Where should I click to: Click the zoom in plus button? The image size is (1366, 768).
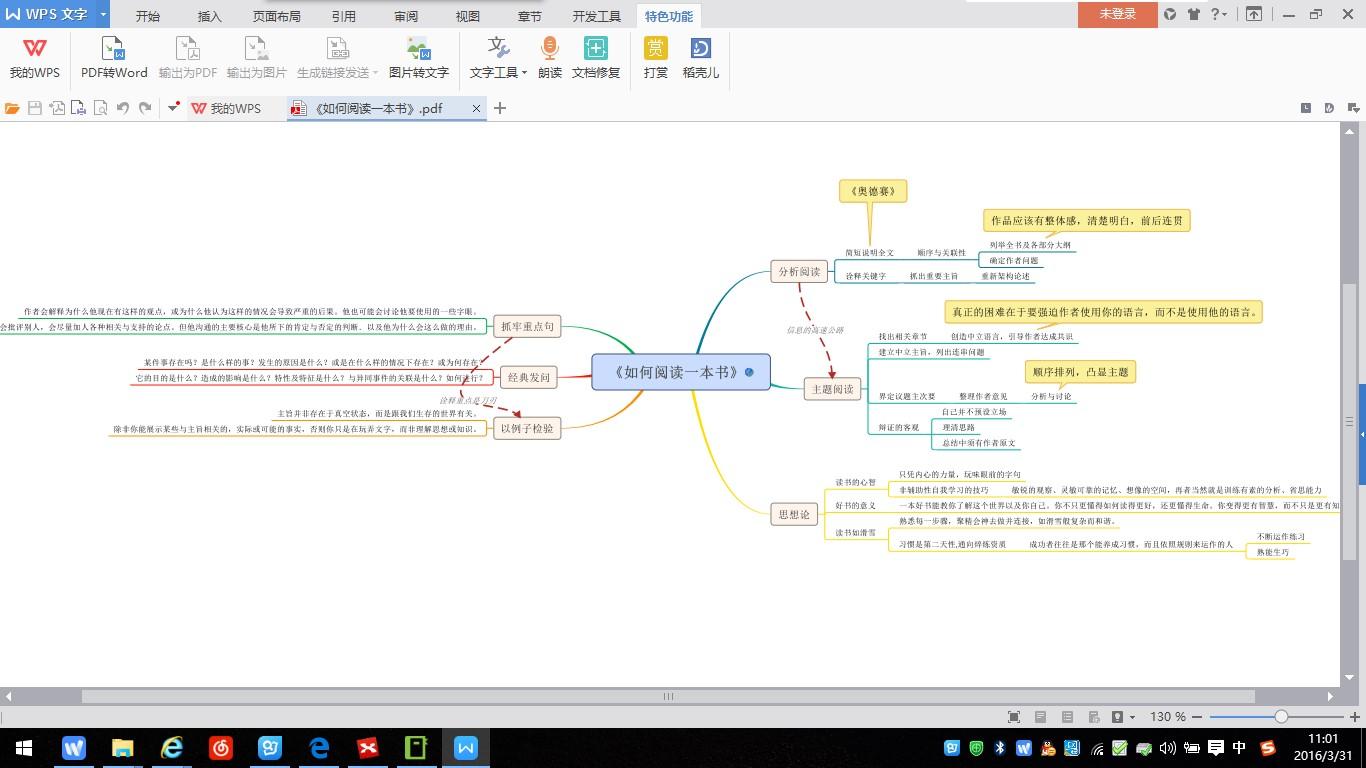[x=1355, y=717]
